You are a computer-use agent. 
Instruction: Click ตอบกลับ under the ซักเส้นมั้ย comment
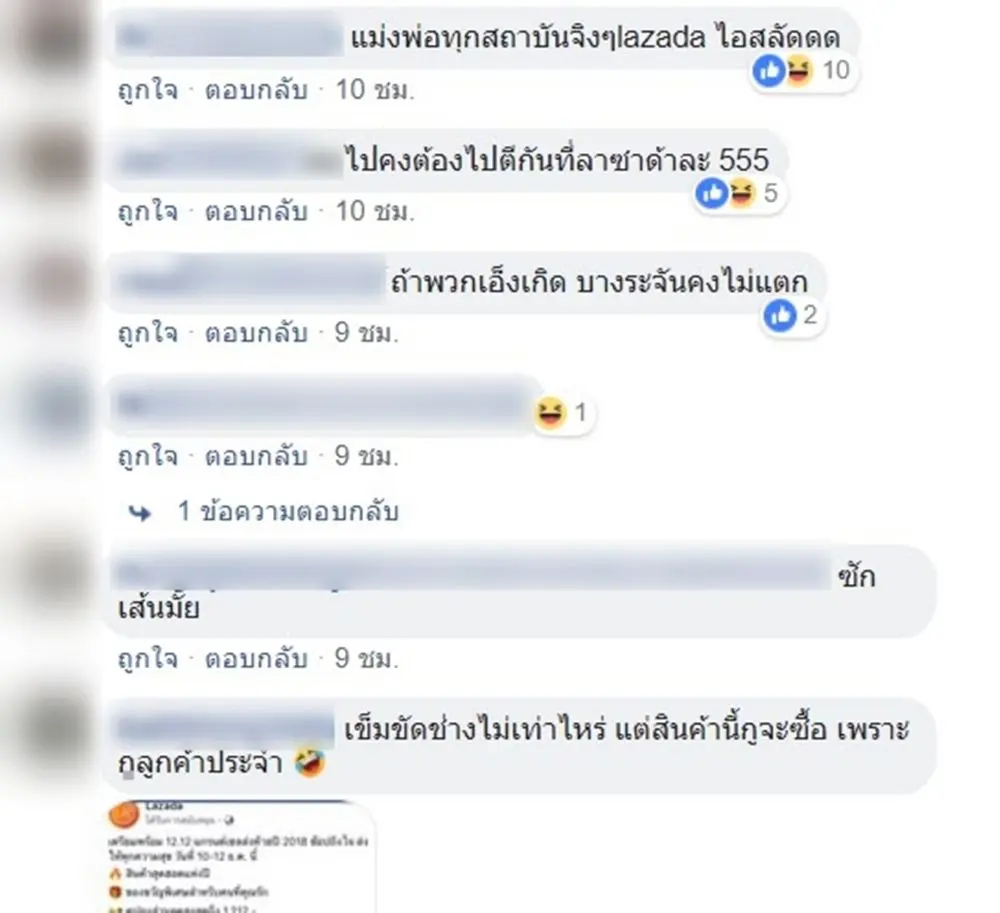click(x=256, y=659)
